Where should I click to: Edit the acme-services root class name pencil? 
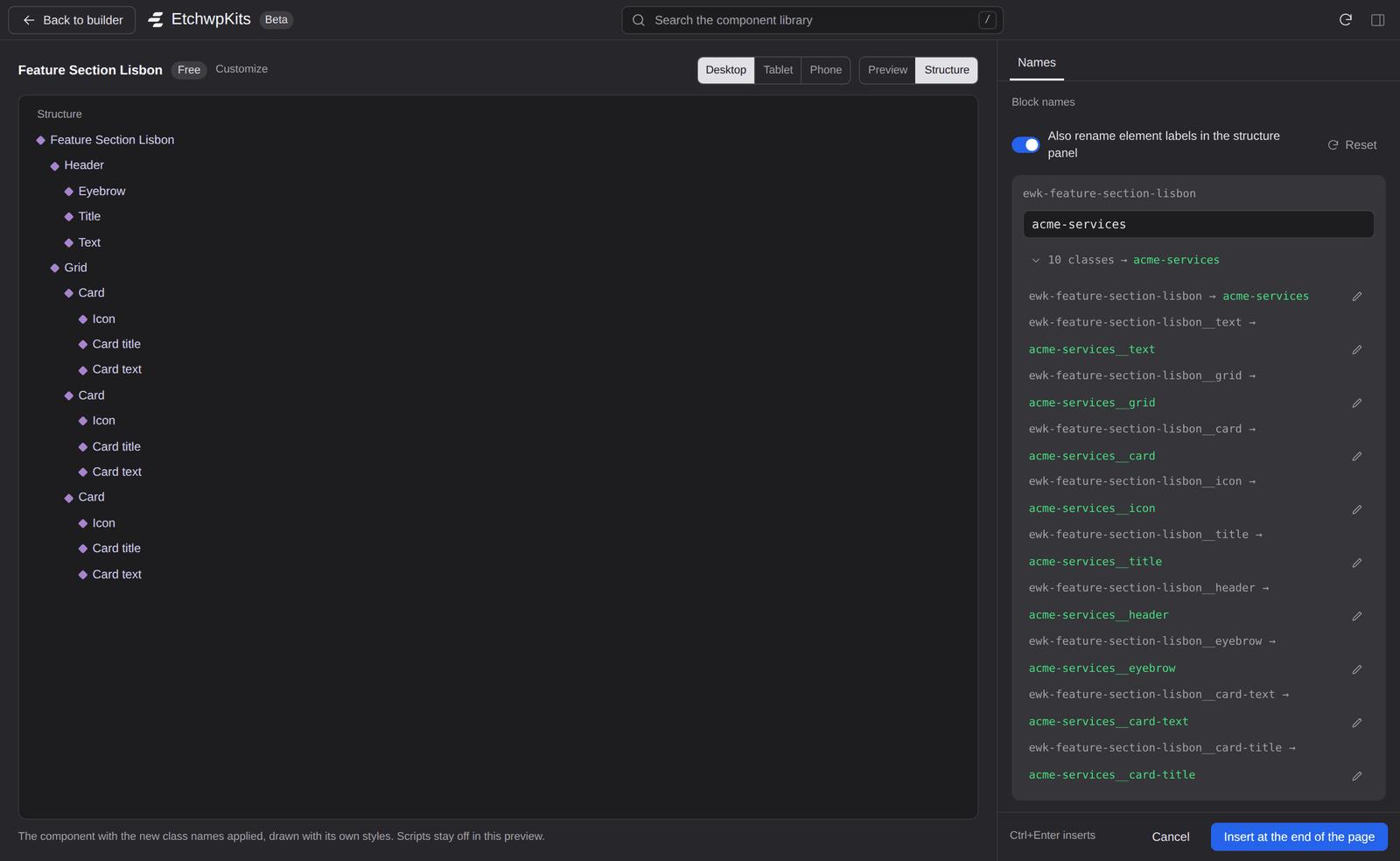[1357, 297]
